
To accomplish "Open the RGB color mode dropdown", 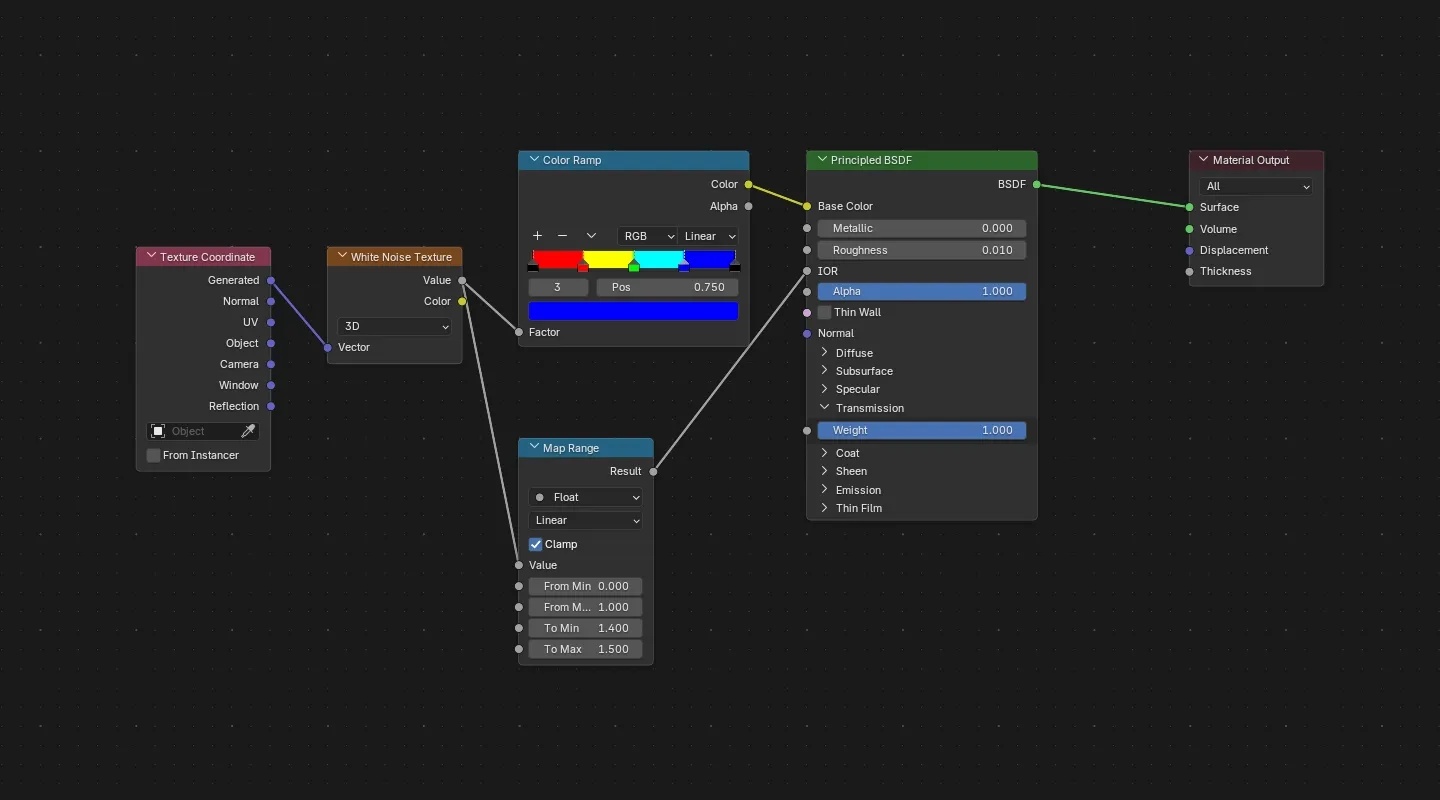I will (647, 236).
